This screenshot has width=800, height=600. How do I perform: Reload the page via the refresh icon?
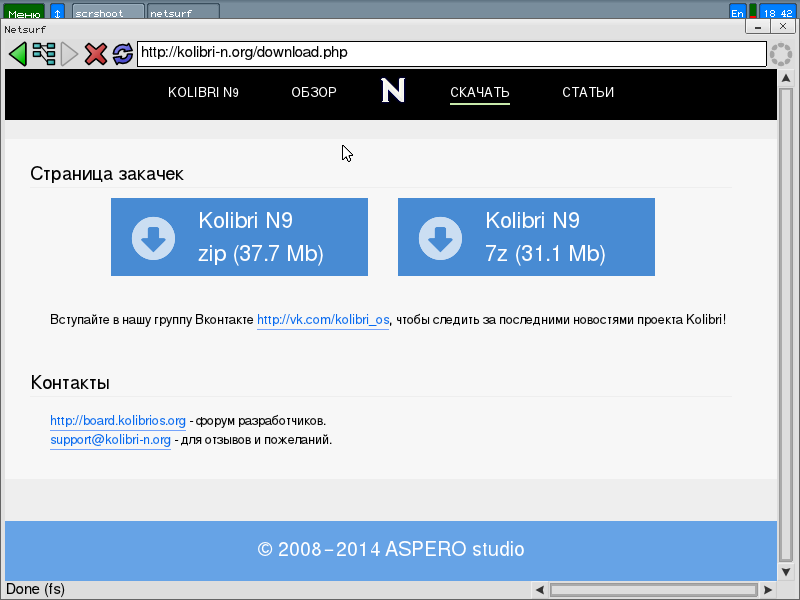pyautogui.click(x=122, y=54)
